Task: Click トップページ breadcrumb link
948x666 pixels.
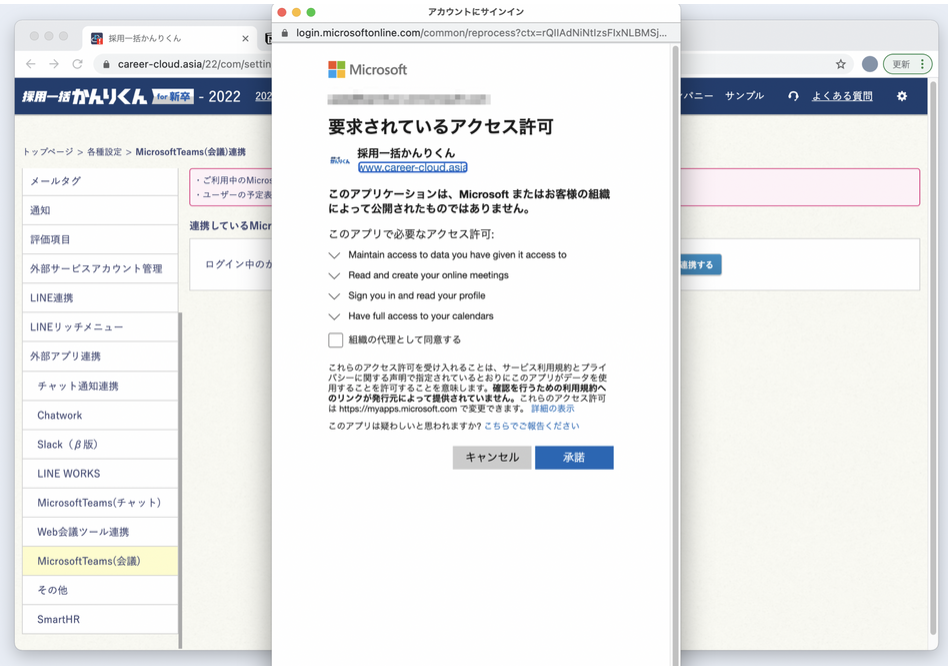Action: (48, 152)
